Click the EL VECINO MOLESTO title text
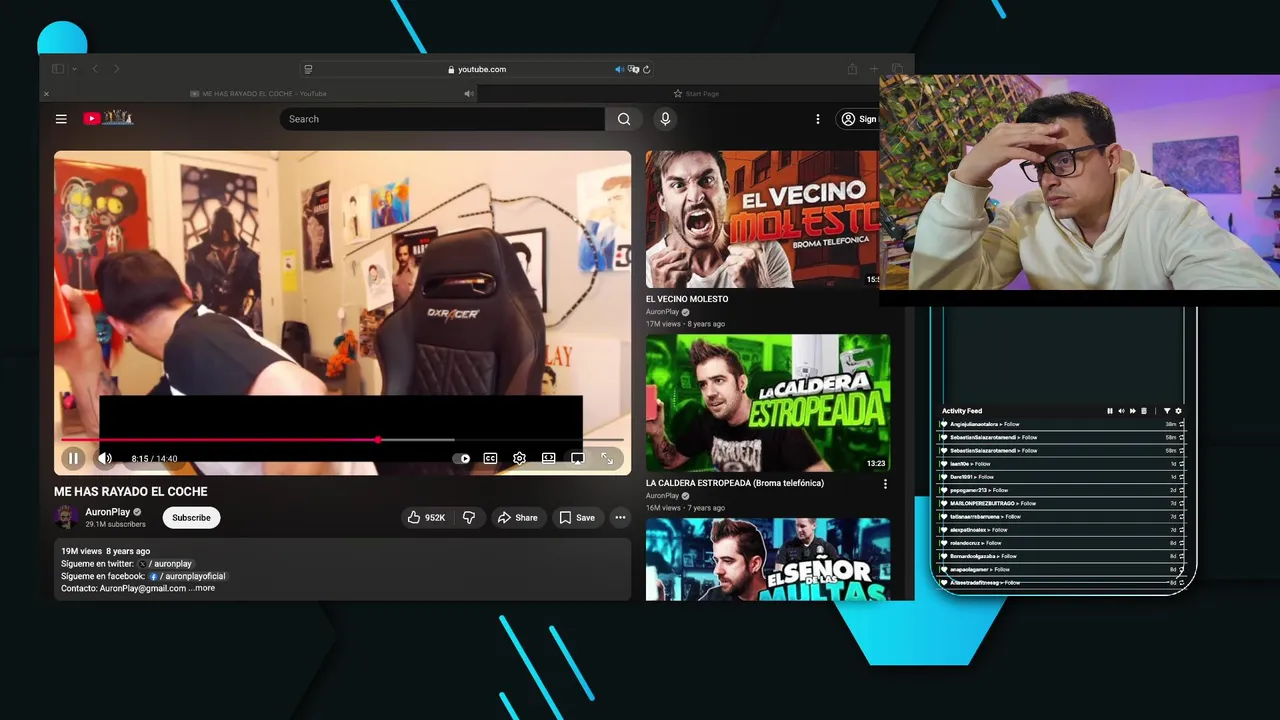 [x=687, y=299]
